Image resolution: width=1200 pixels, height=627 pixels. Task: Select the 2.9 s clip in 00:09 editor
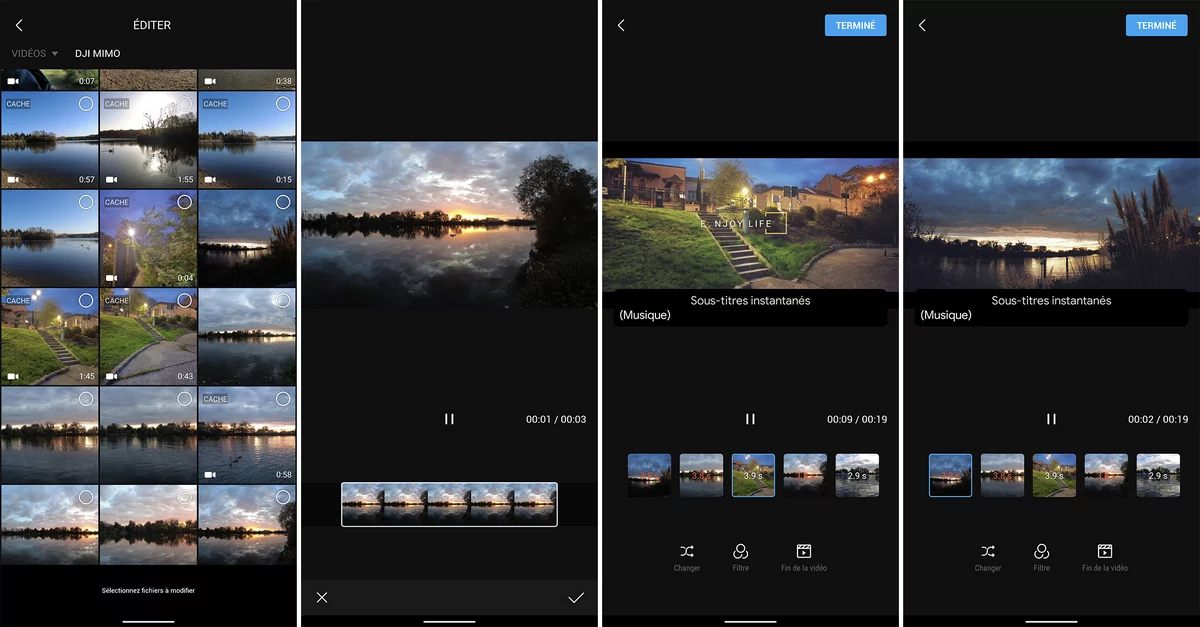(857, 475)
